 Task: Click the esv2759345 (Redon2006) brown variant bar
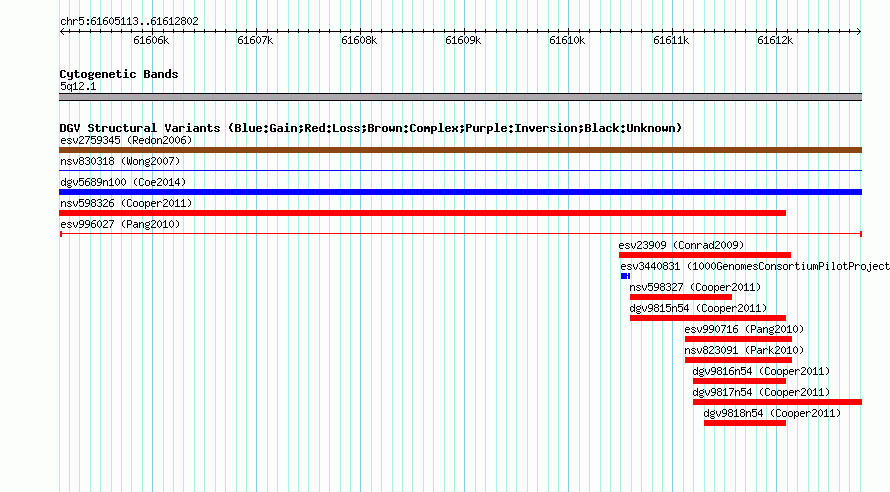460,150
